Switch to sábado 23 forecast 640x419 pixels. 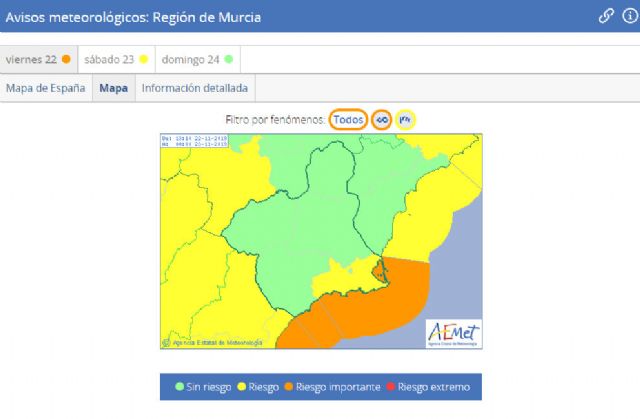coord(115,59)
